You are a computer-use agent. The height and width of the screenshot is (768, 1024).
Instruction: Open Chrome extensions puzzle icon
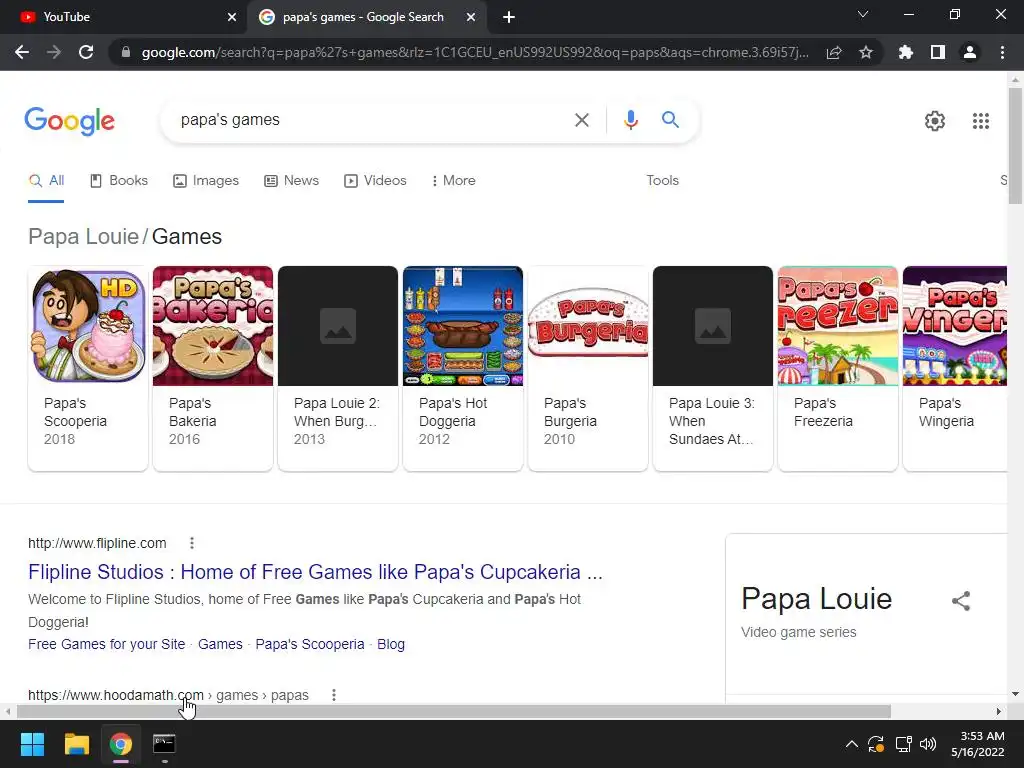tap(906, 52)
